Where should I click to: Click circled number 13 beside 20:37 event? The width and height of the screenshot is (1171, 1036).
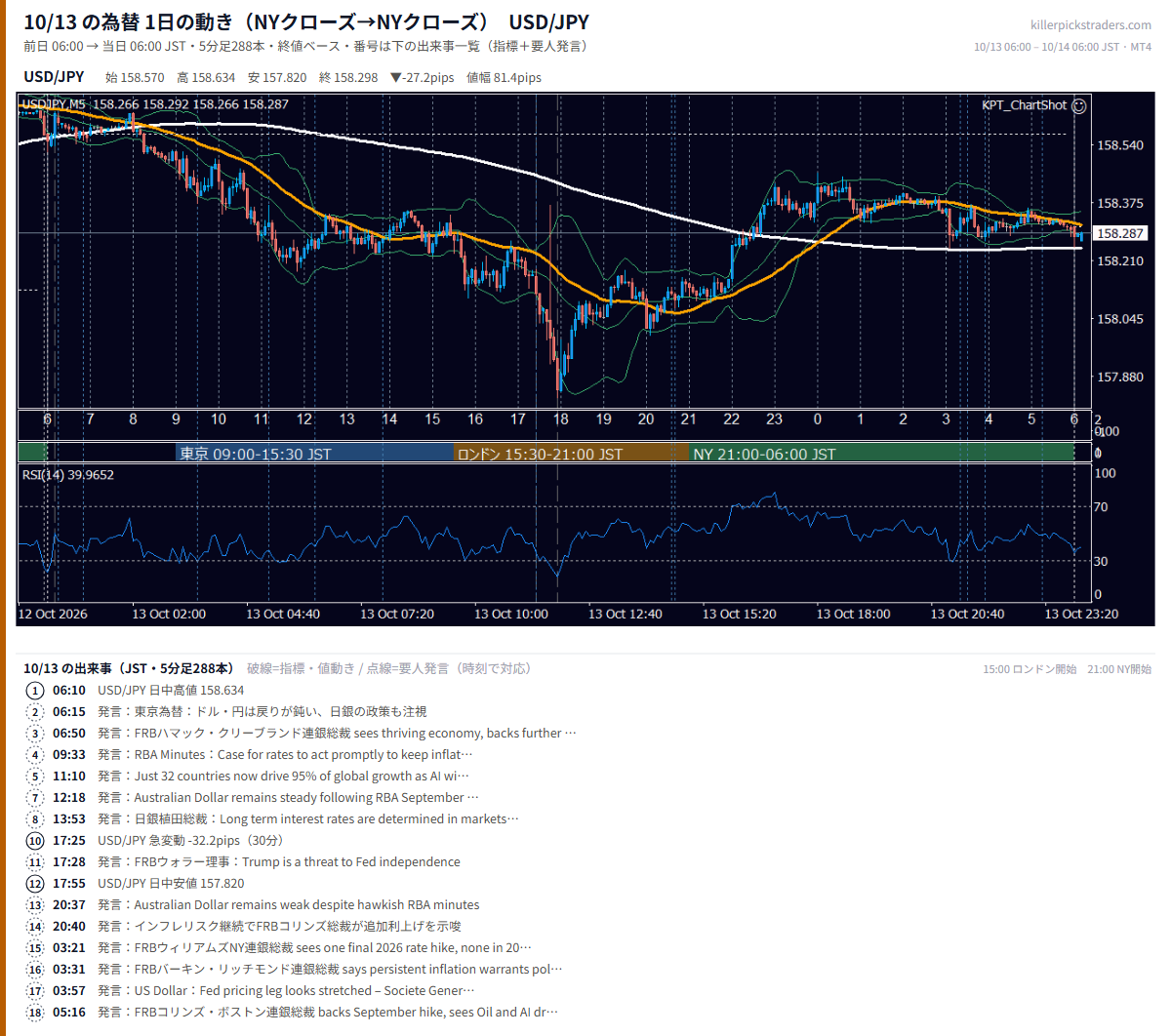[x=35, y=905]
